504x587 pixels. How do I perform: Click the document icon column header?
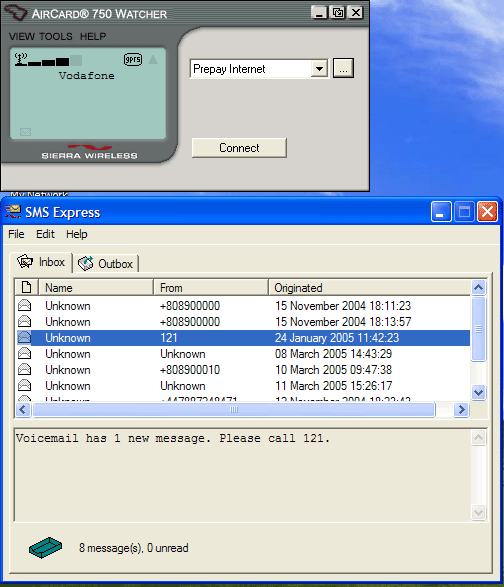(x=27, y=288)
